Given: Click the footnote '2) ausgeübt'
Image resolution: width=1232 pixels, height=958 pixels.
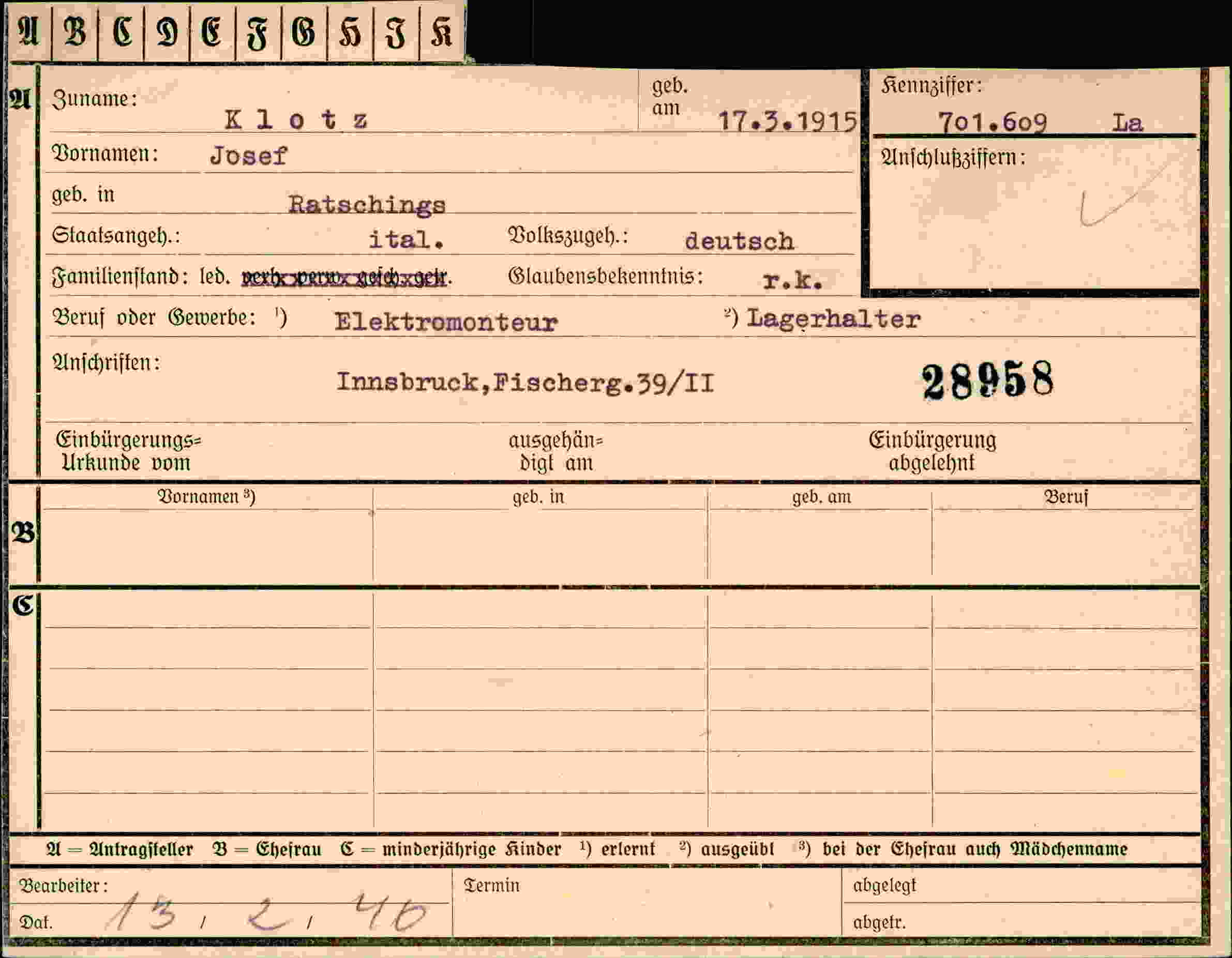Looking at the screenshot, I should pyautogui.click(x=728, y=848).
